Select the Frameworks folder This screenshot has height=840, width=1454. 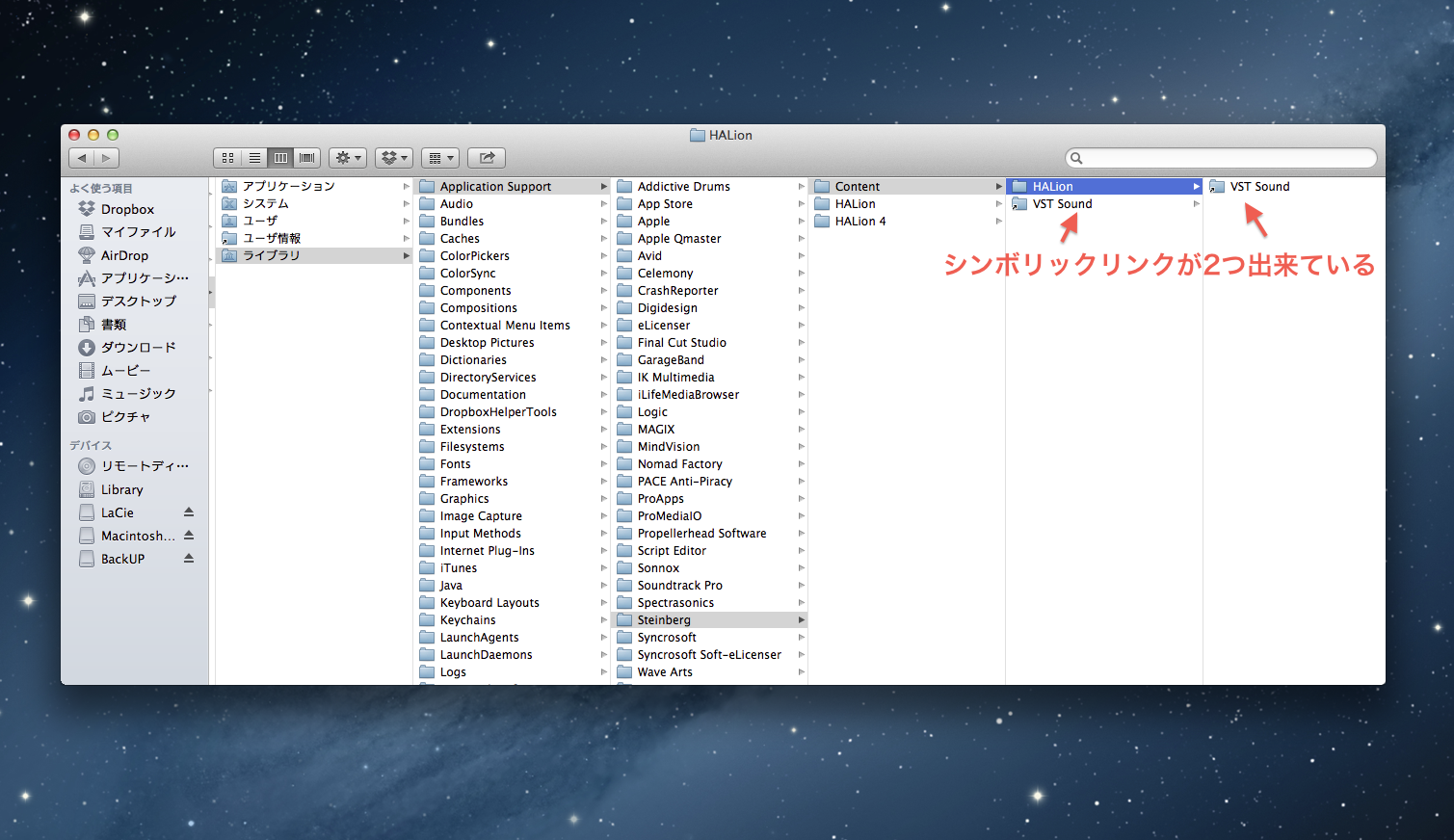click(512, 481)
